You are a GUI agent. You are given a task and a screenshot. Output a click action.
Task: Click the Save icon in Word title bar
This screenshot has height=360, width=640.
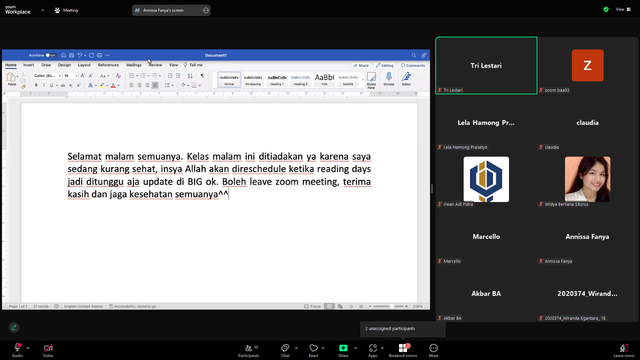pos(71,55)
